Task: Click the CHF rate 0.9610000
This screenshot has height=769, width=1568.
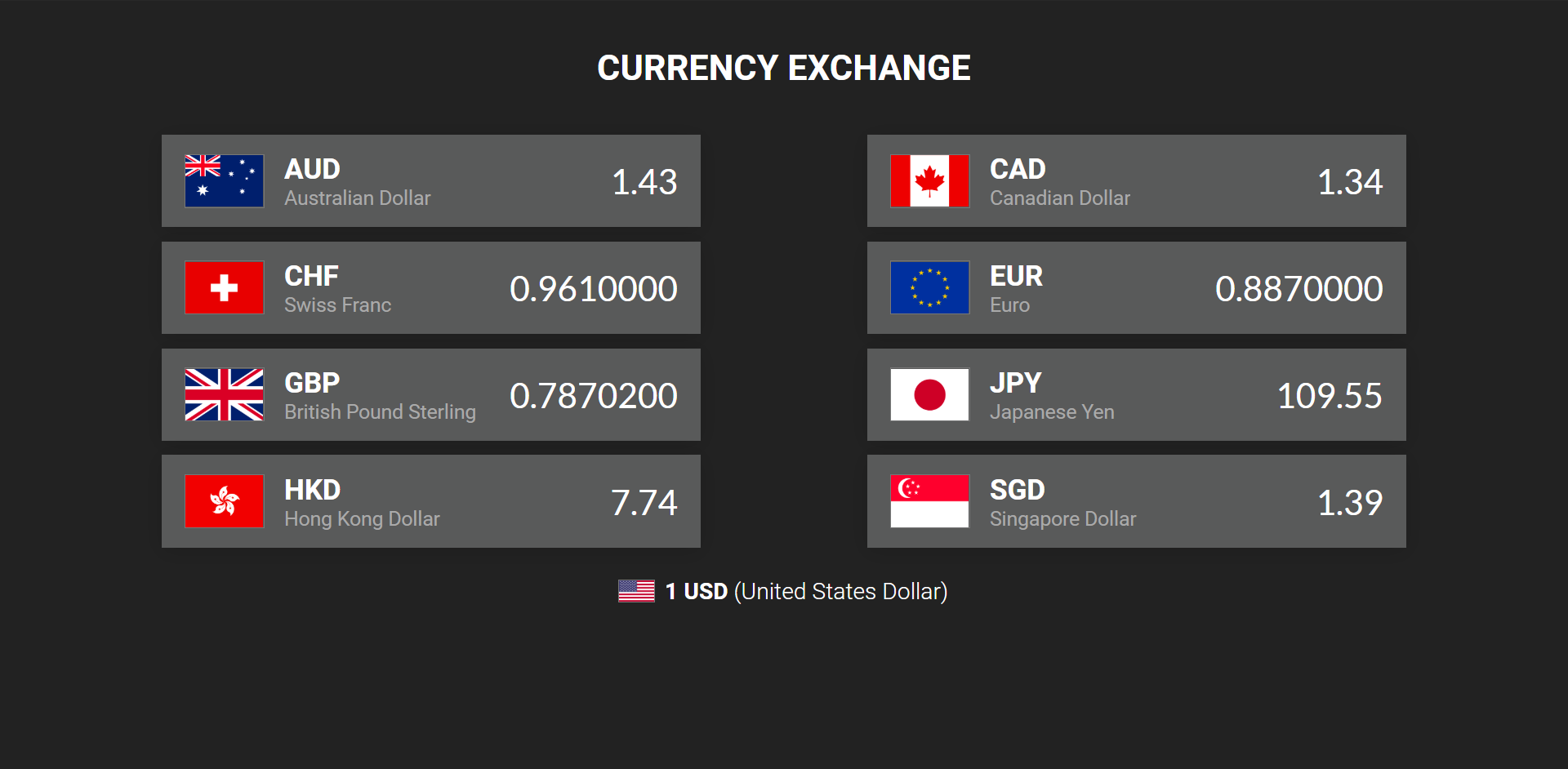Action: 594,289
